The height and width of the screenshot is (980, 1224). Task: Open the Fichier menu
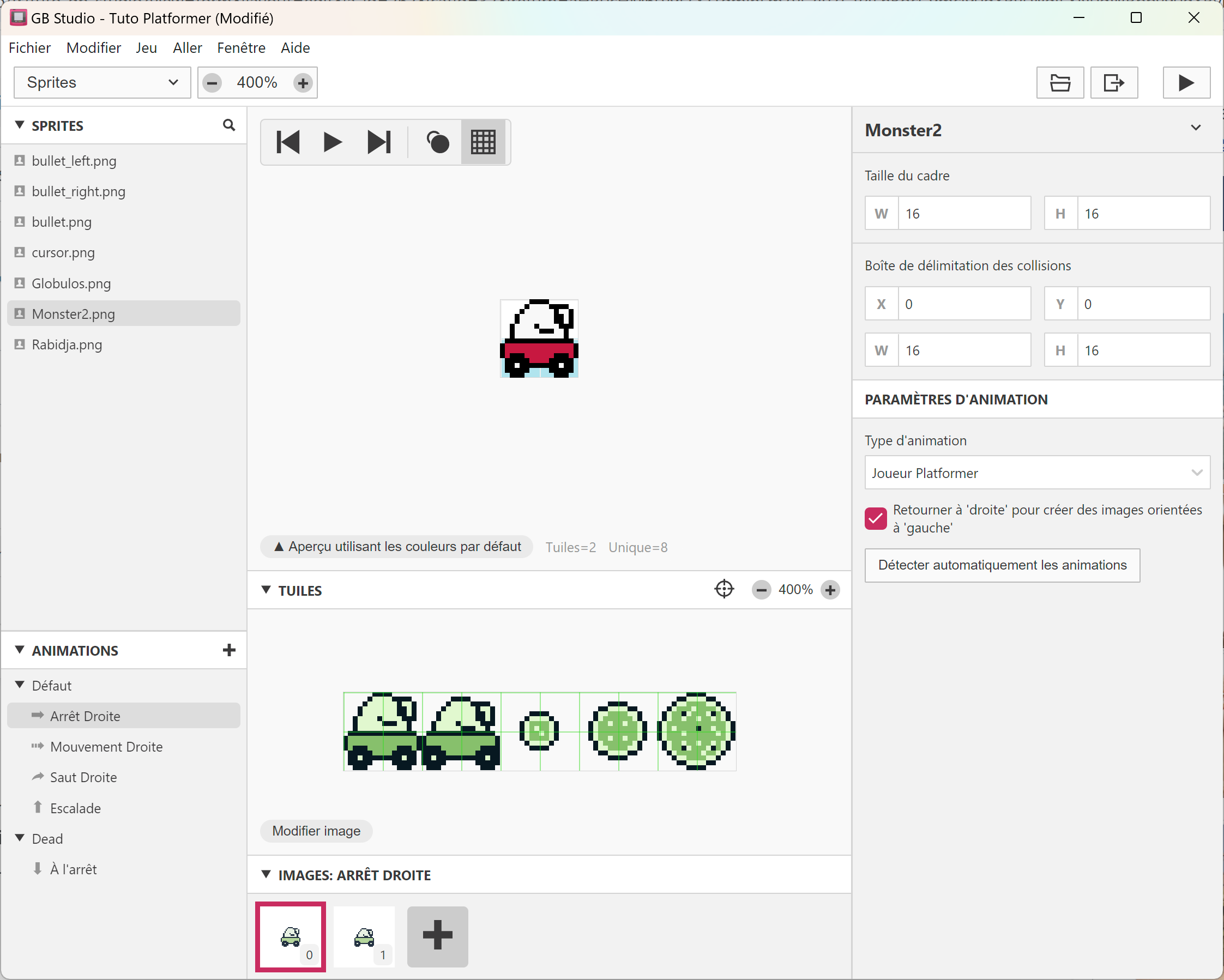click(x=29, y=48)
